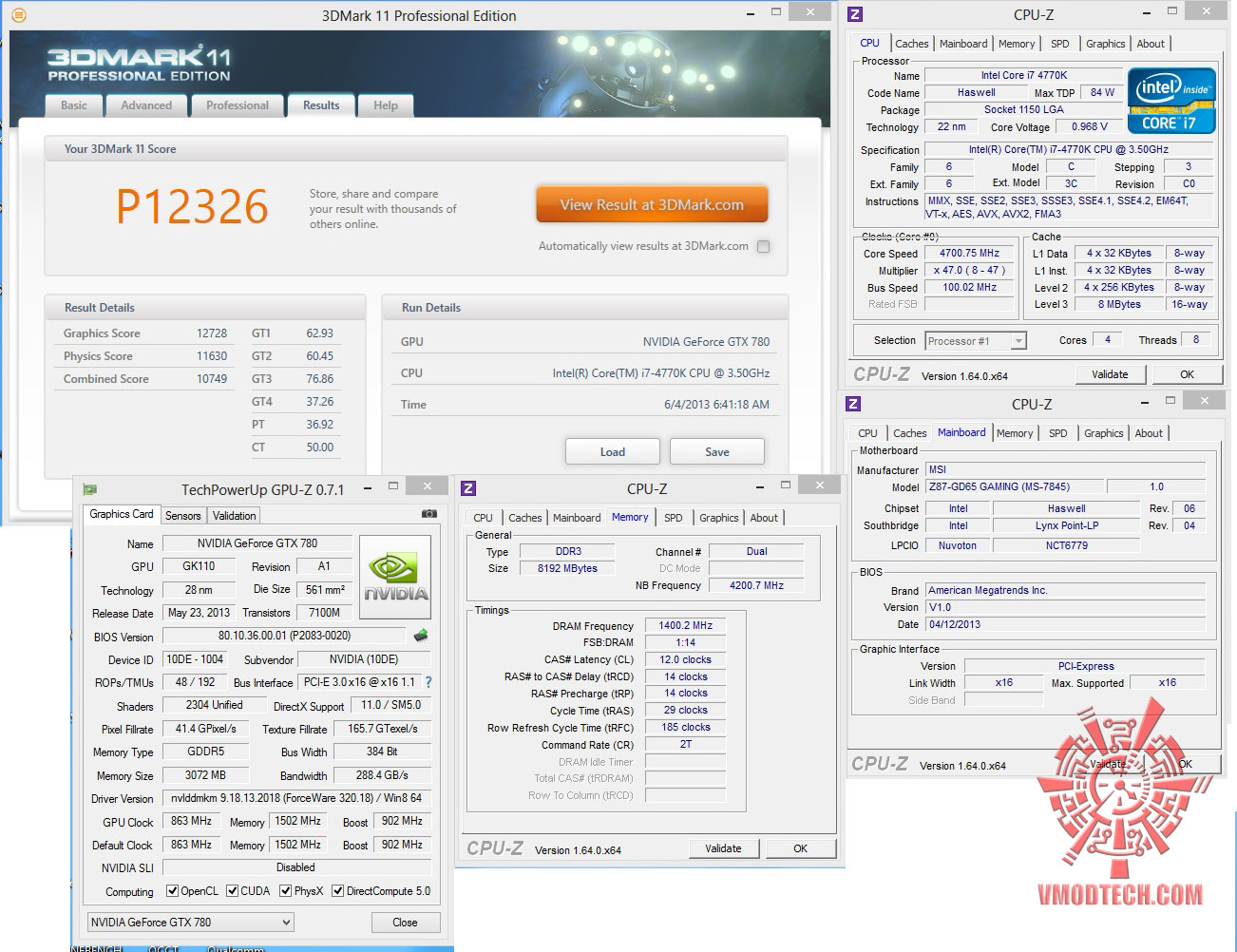Click the Physics Score value 11630

coord(212,356)
